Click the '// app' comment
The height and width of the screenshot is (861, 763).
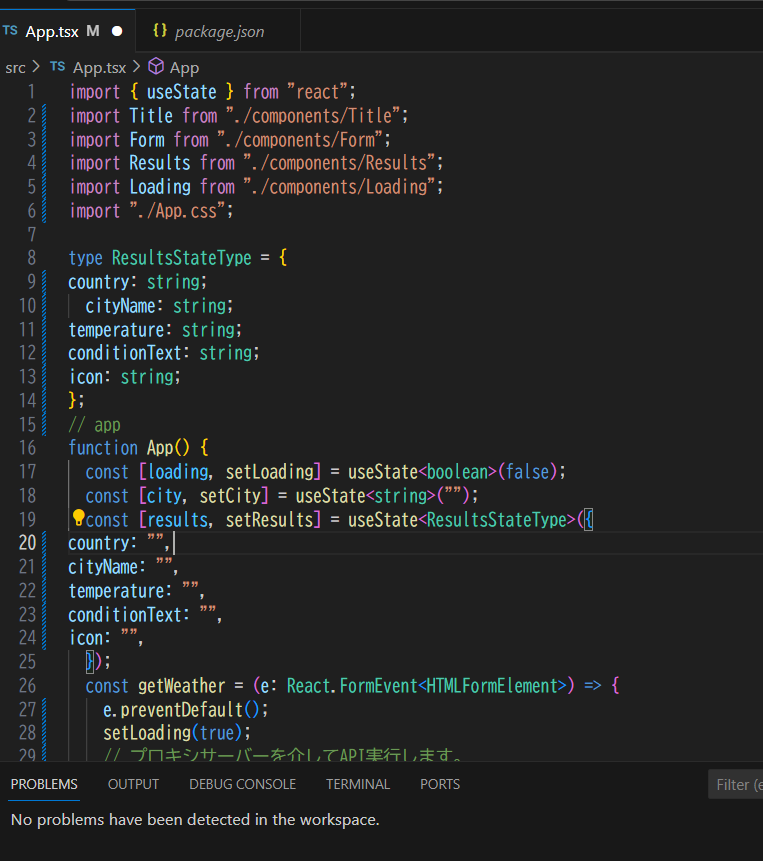tap(94, 425)
